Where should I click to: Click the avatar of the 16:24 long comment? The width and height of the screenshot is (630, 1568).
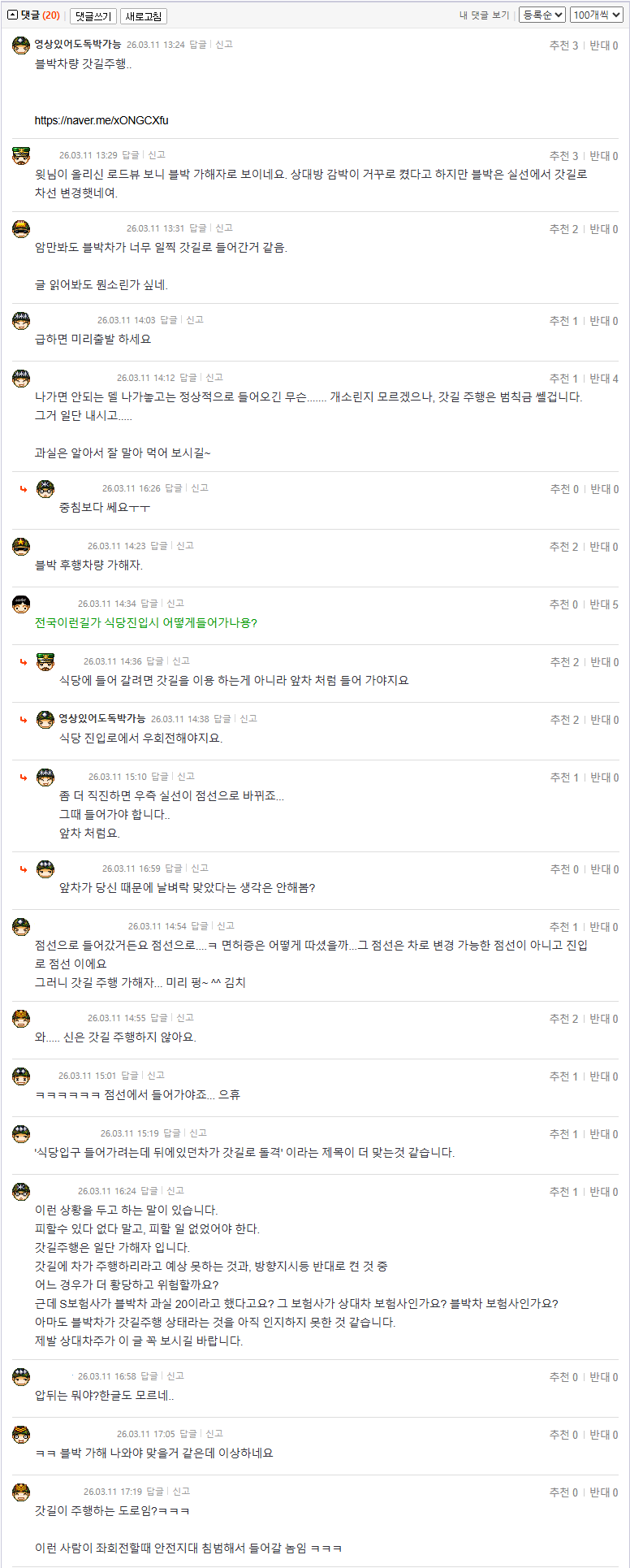coord(21,1192)
